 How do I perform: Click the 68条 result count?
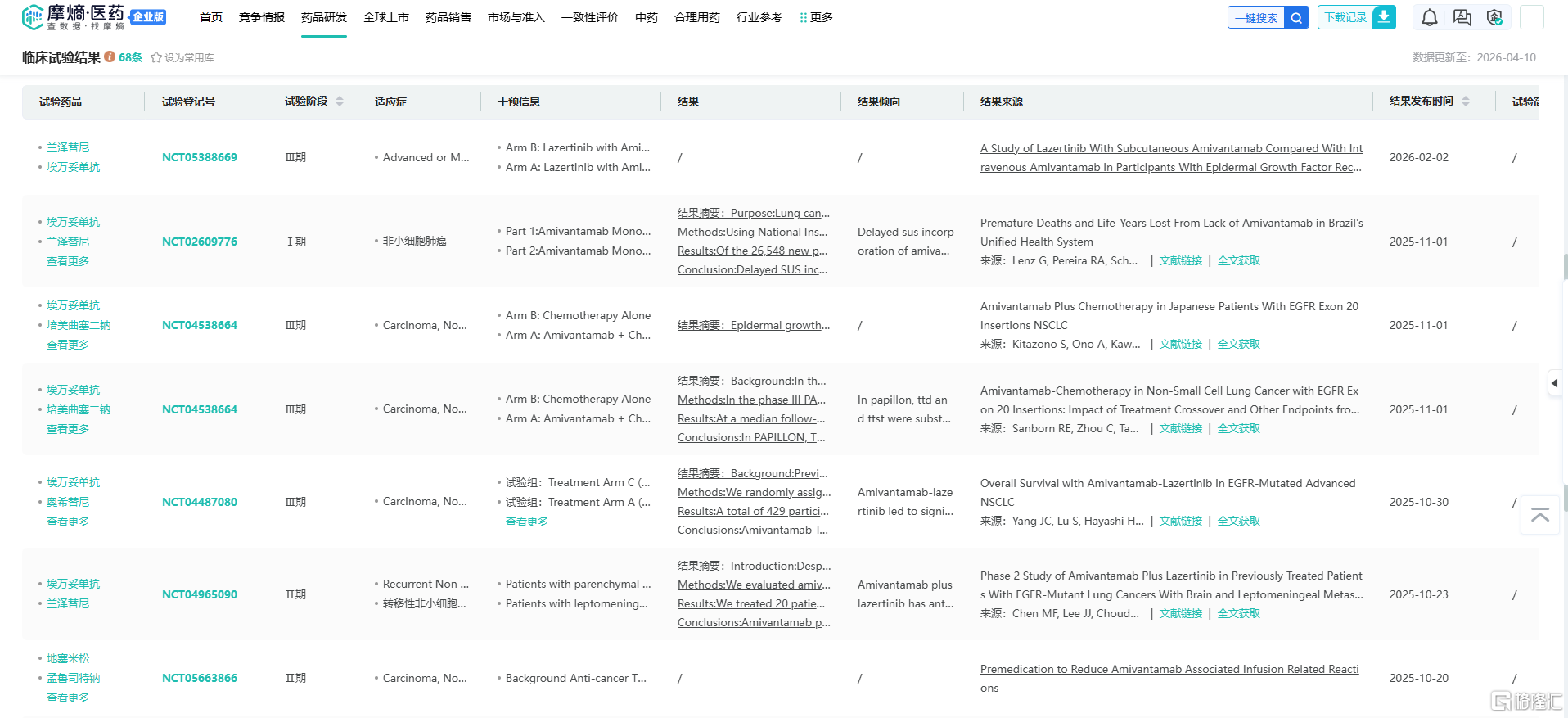click(130, 57)
